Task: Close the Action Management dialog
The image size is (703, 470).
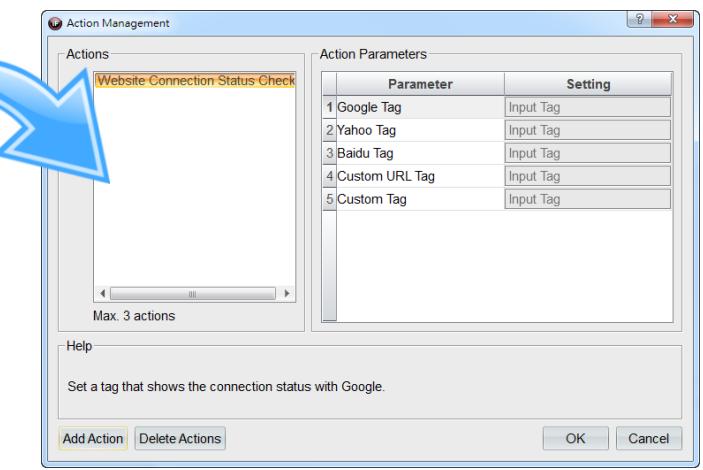Action: 673,19
